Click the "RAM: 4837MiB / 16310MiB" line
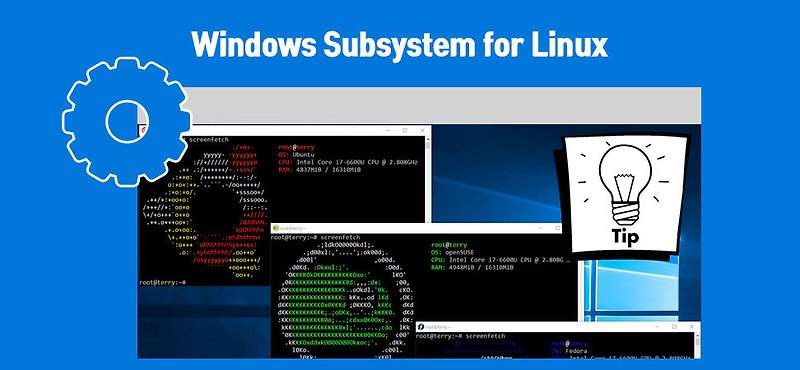The image size is (800, 370). click(320, 169)
